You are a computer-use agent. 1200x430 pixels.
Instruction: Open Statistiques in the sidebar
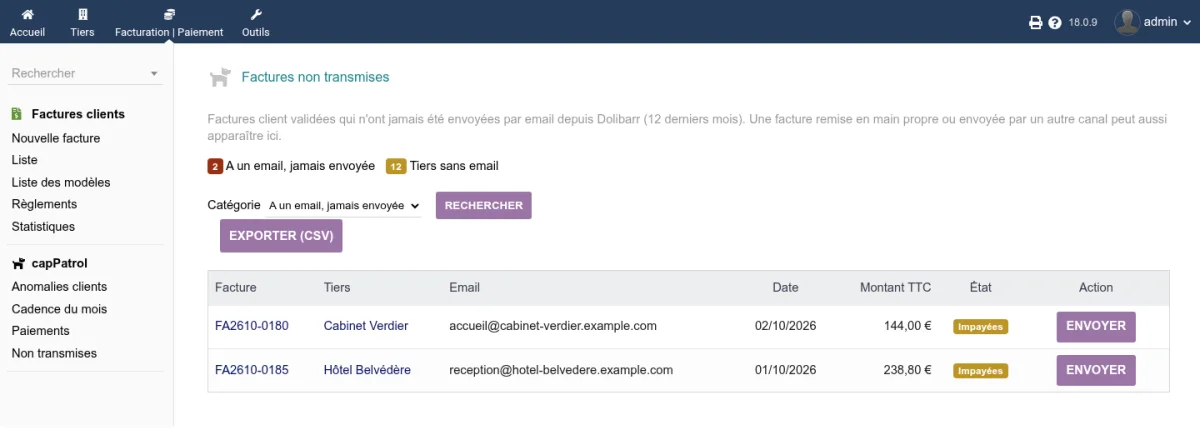click(43, 226)
